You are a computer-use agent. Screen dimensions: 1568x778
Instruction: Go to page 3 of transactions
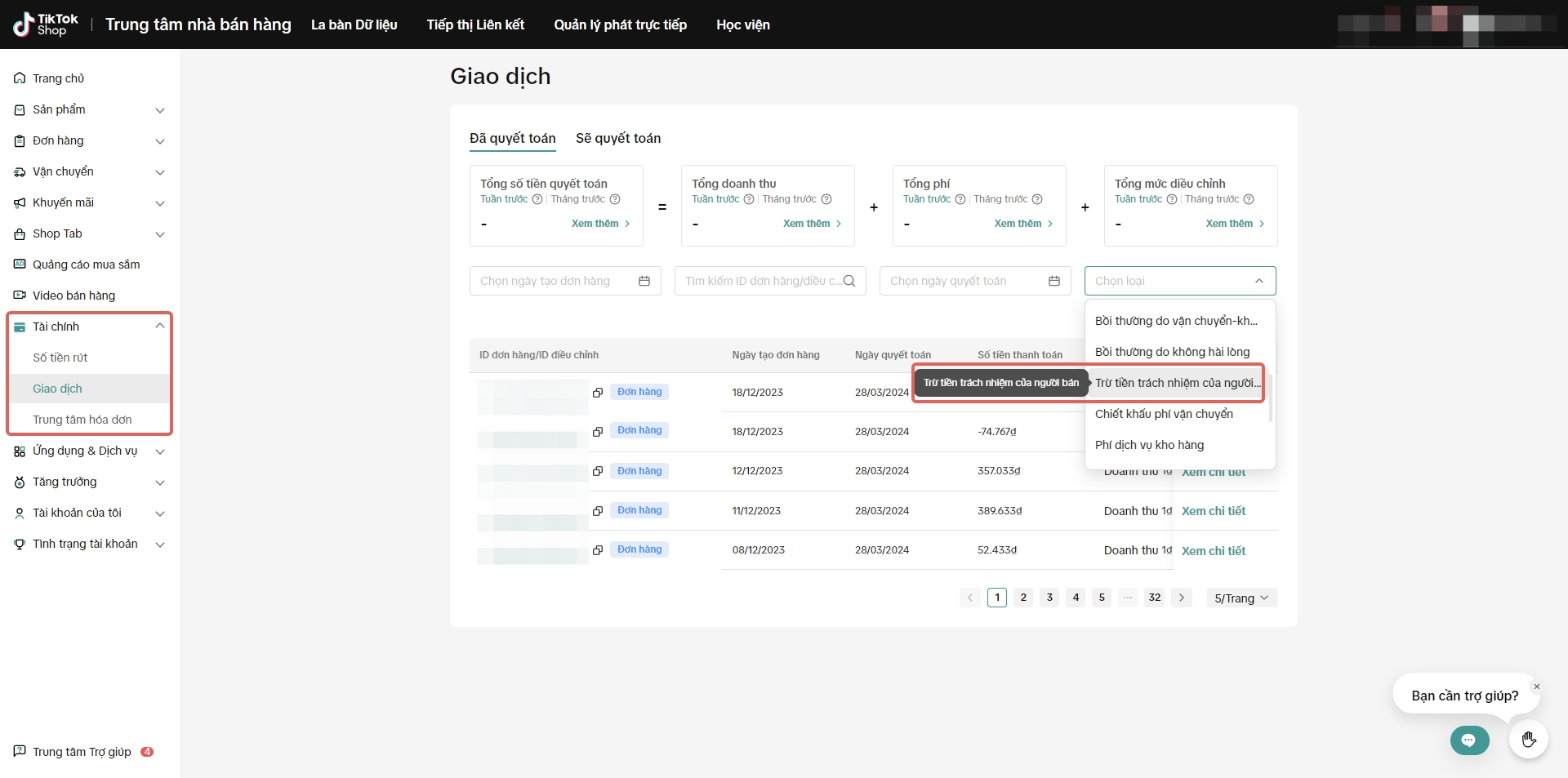pos(1049,598)
